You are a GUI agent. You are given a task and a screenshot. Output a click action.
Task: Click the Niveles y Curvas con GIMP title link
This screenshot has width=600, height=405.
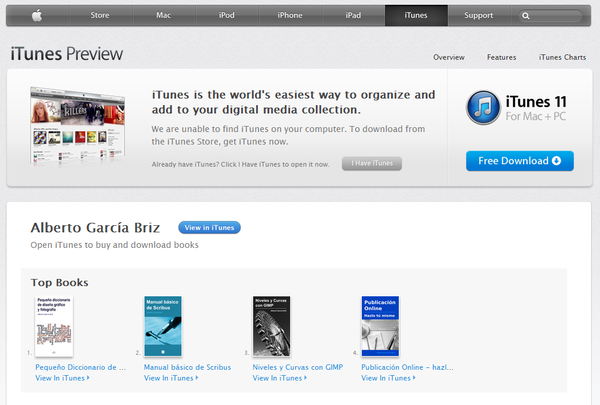(298, 367)
